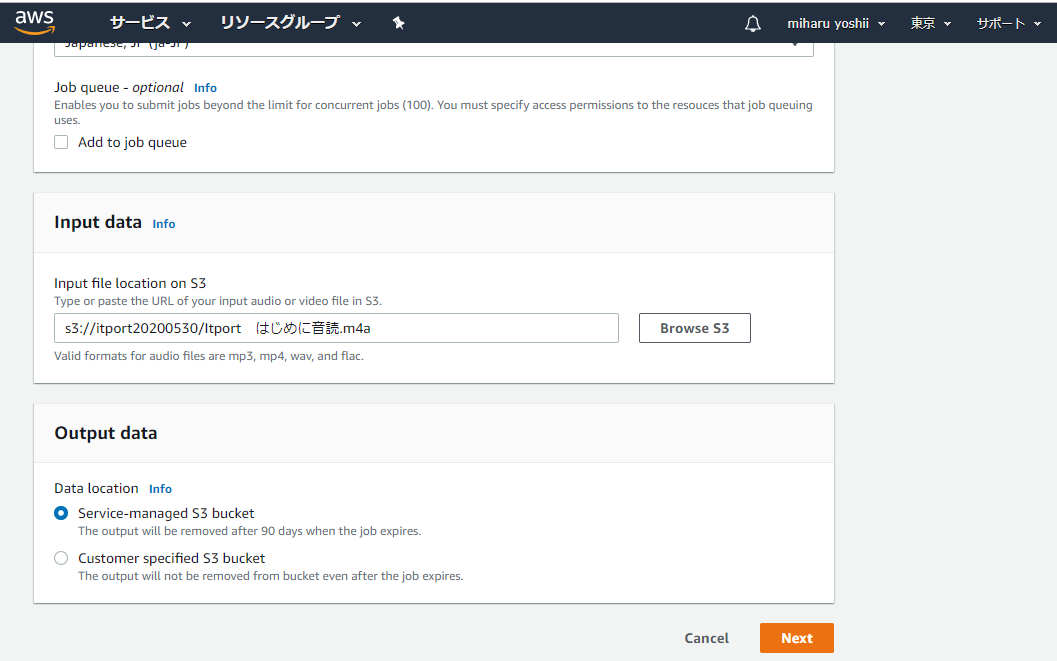Click the AWS logo home icon

pyautogui.click(x=34, y=23)
